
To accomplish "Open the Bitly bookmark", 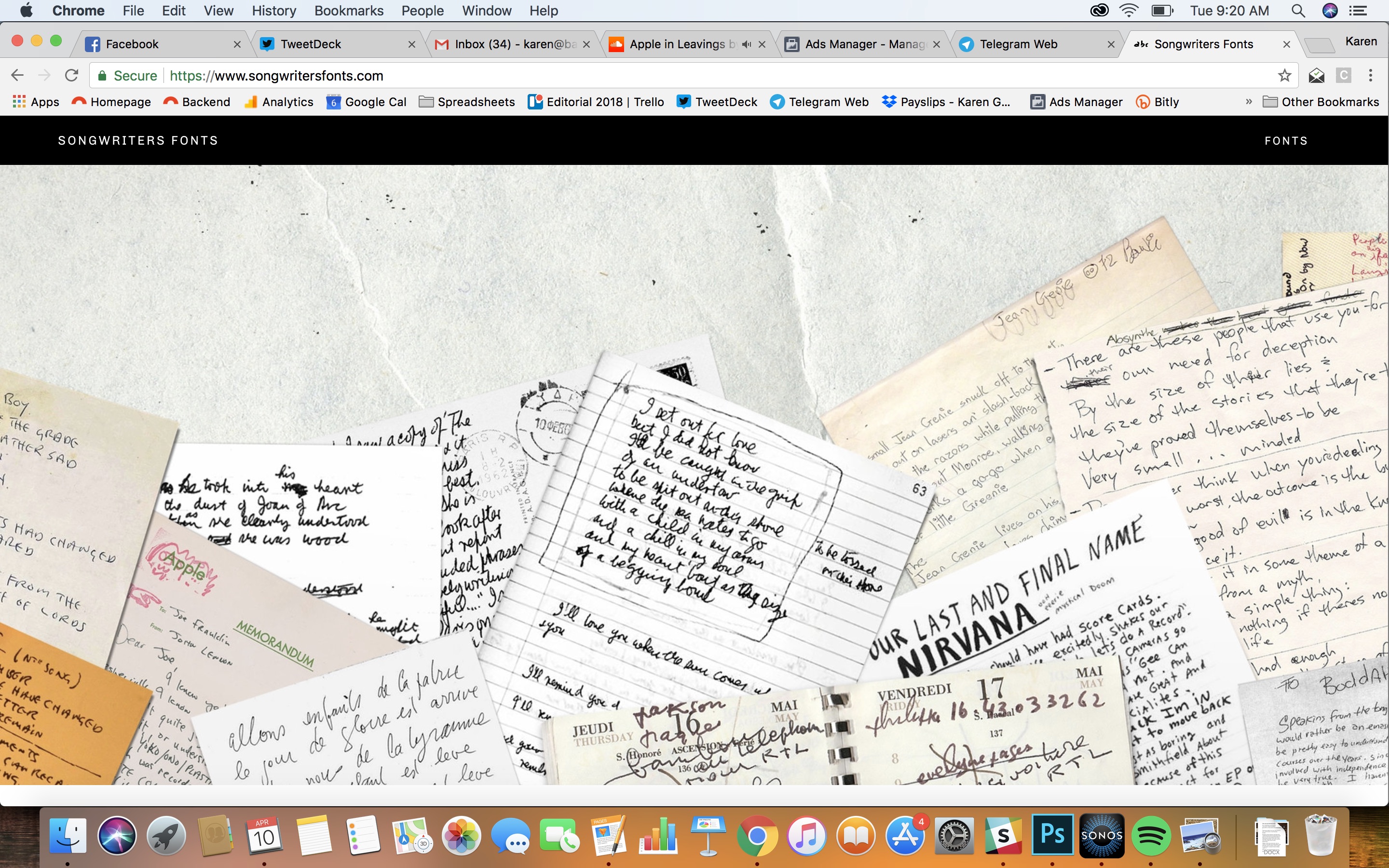I will 1157,102.
